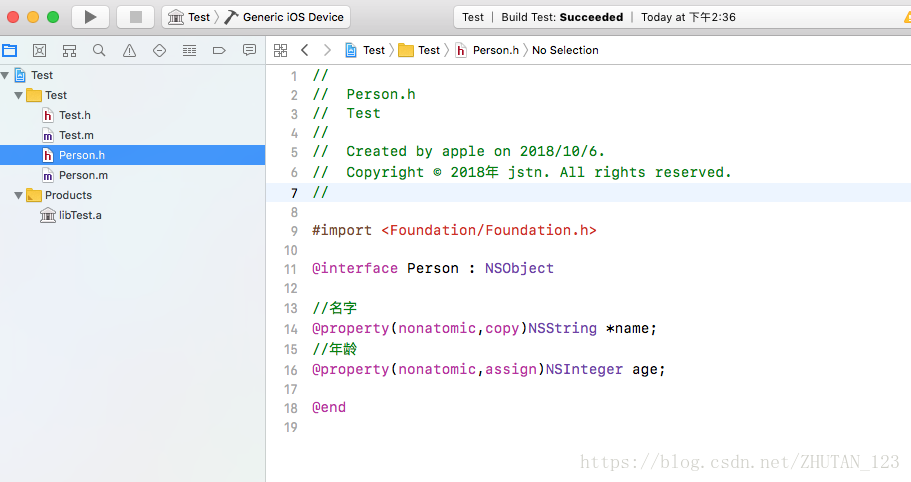
Task: Click Person.h in the jump bar
Action: coord(487,51)
